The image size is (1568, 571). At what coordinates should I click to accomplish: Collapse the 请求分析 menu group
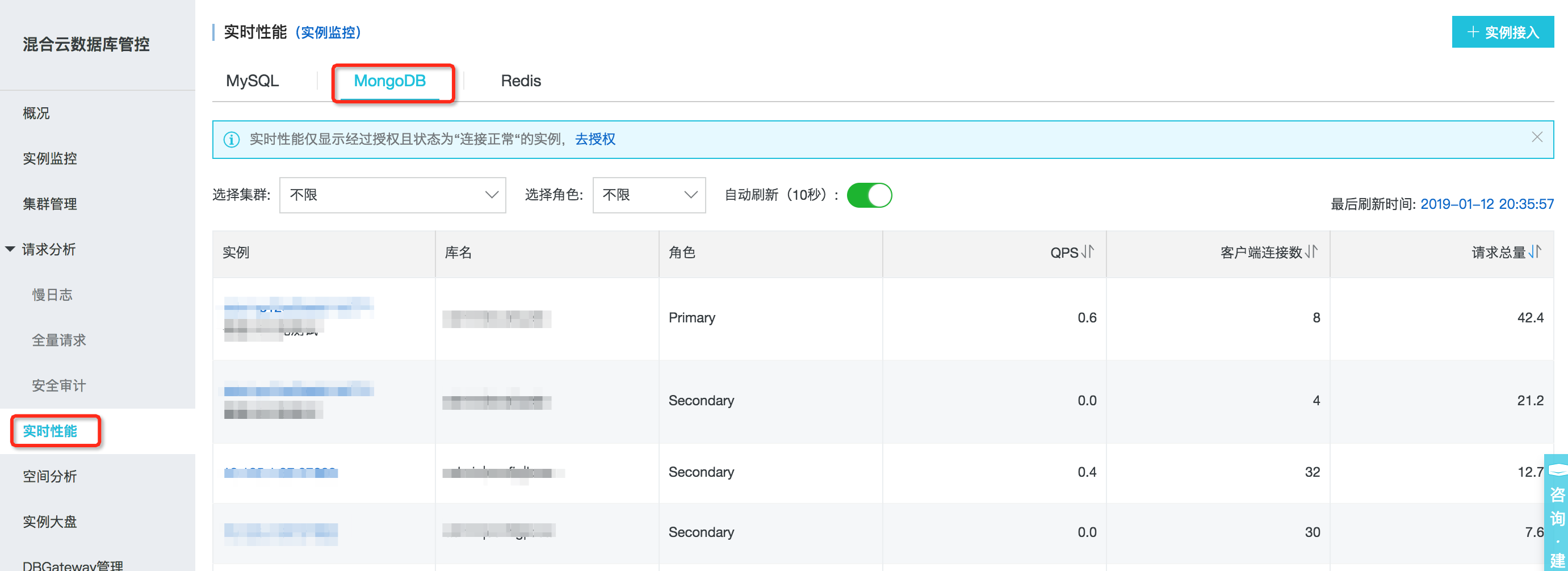10,249
